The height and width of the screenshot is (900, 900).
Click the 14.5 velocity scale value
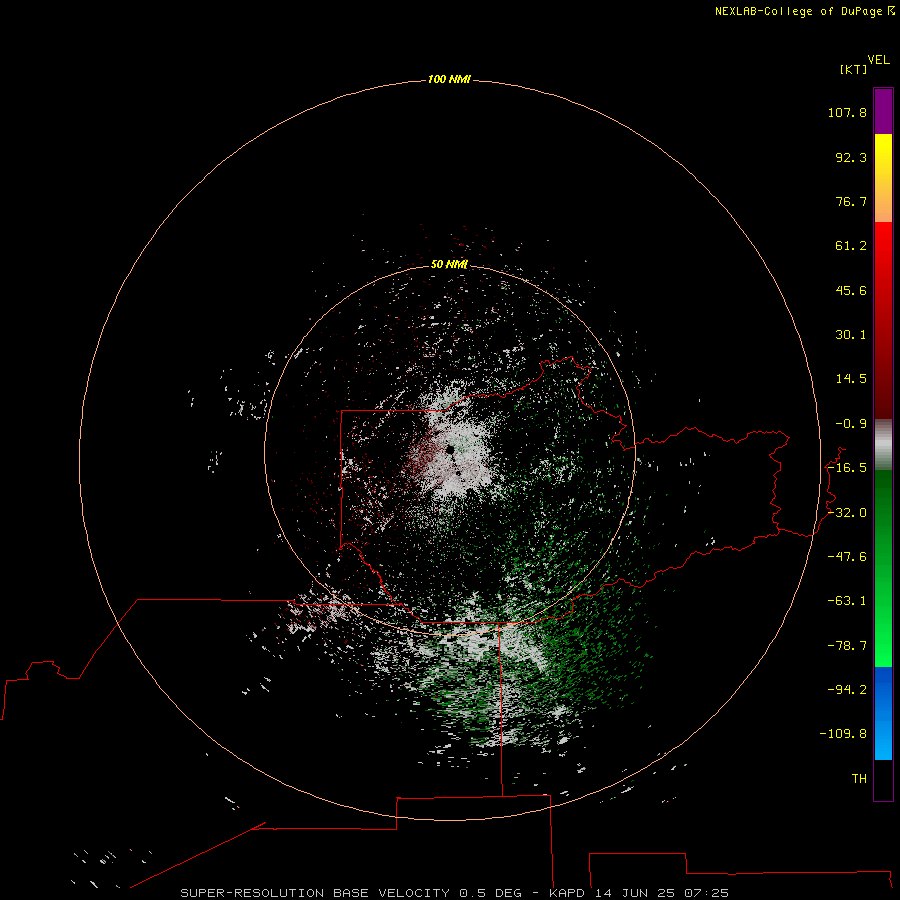pos(851,379)
